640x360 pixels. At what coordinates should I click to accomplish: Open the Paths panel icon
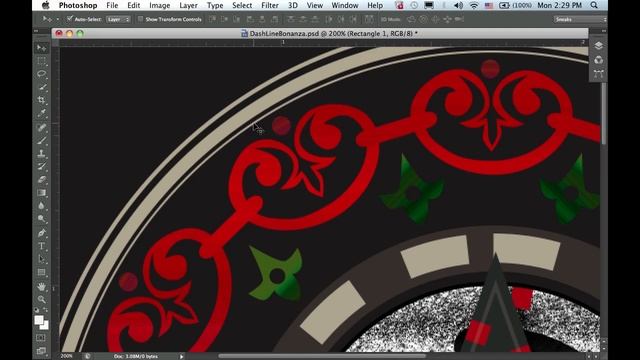click(598, 74)
